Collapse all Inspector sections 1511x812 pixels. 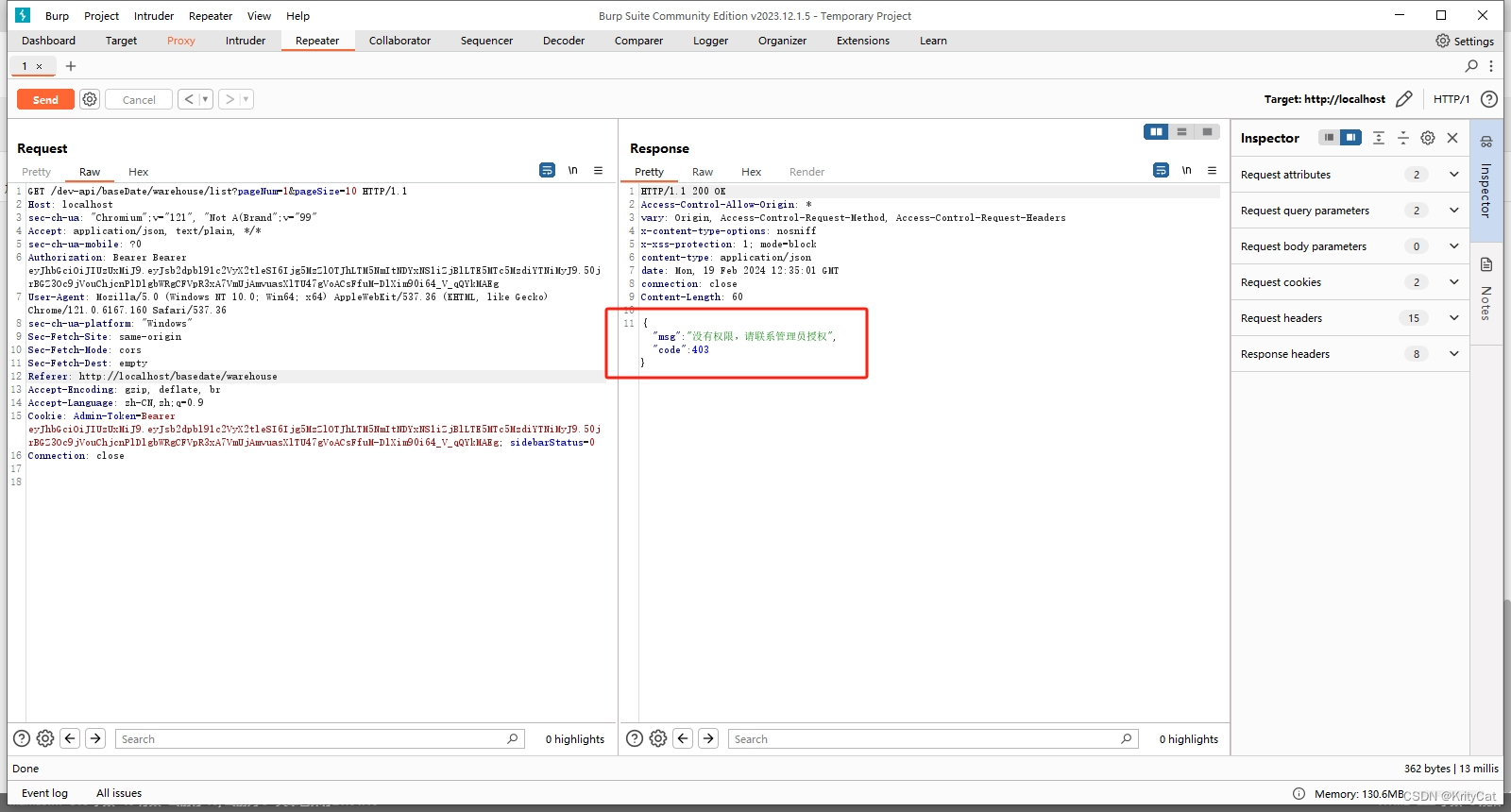(1403, 138)
